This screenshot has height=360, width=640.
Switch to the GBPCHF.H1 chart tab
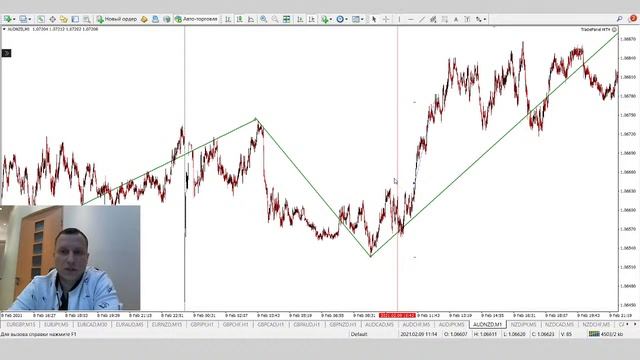(x=236, y=324)
